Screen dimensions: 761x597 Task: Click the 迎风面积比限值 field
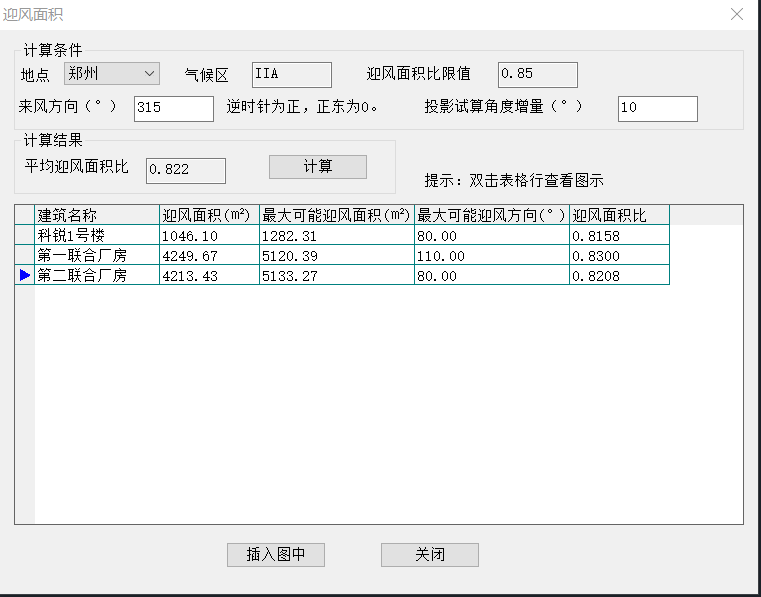point(537,75)
